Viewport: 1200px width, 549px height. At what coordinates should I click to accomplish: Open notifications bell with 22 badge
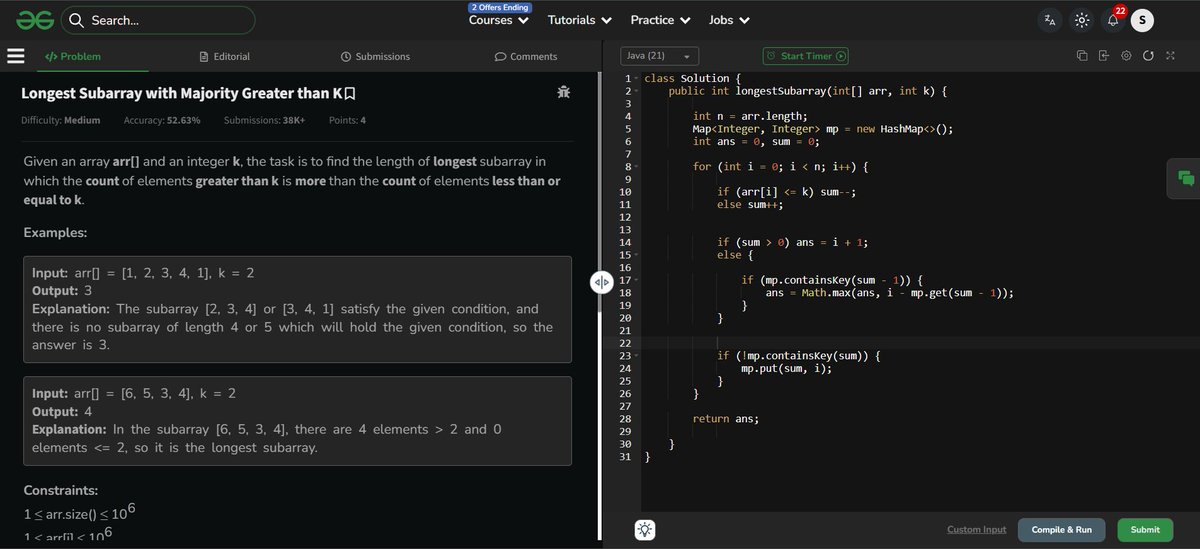(x=1114, y=18)
